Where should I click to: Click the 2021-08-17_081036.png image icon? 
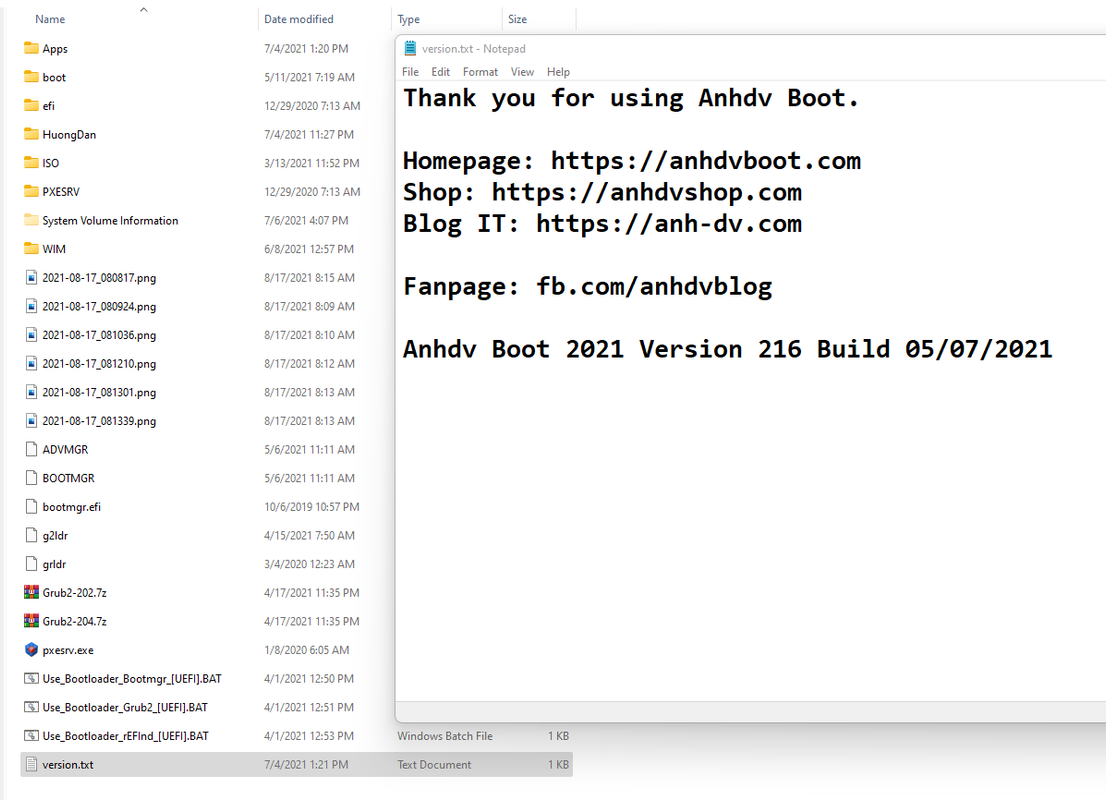click(31, 334)
